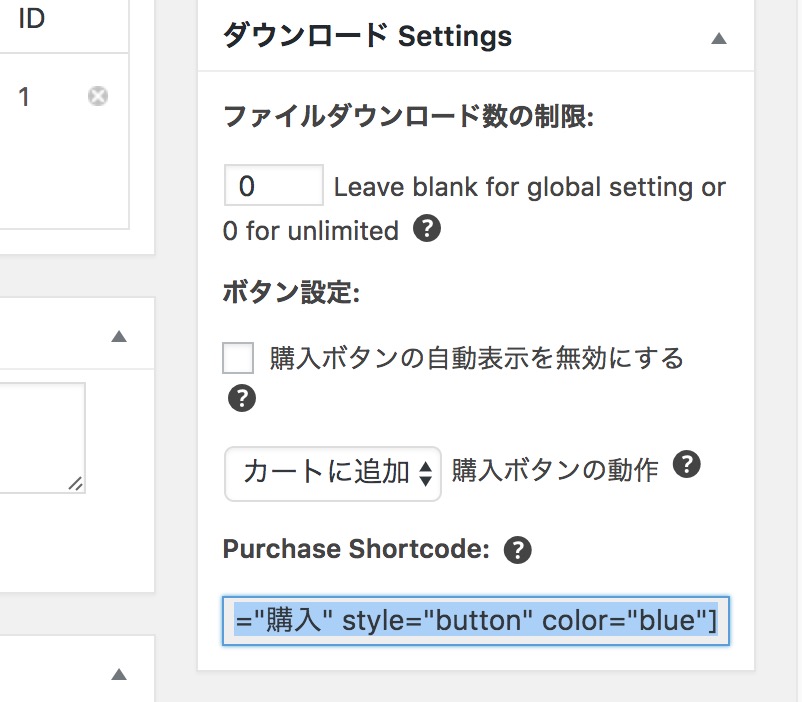Click the file download limit number field
The height and width of the screenshot is (702, 802).
click(x=274, y=185)
